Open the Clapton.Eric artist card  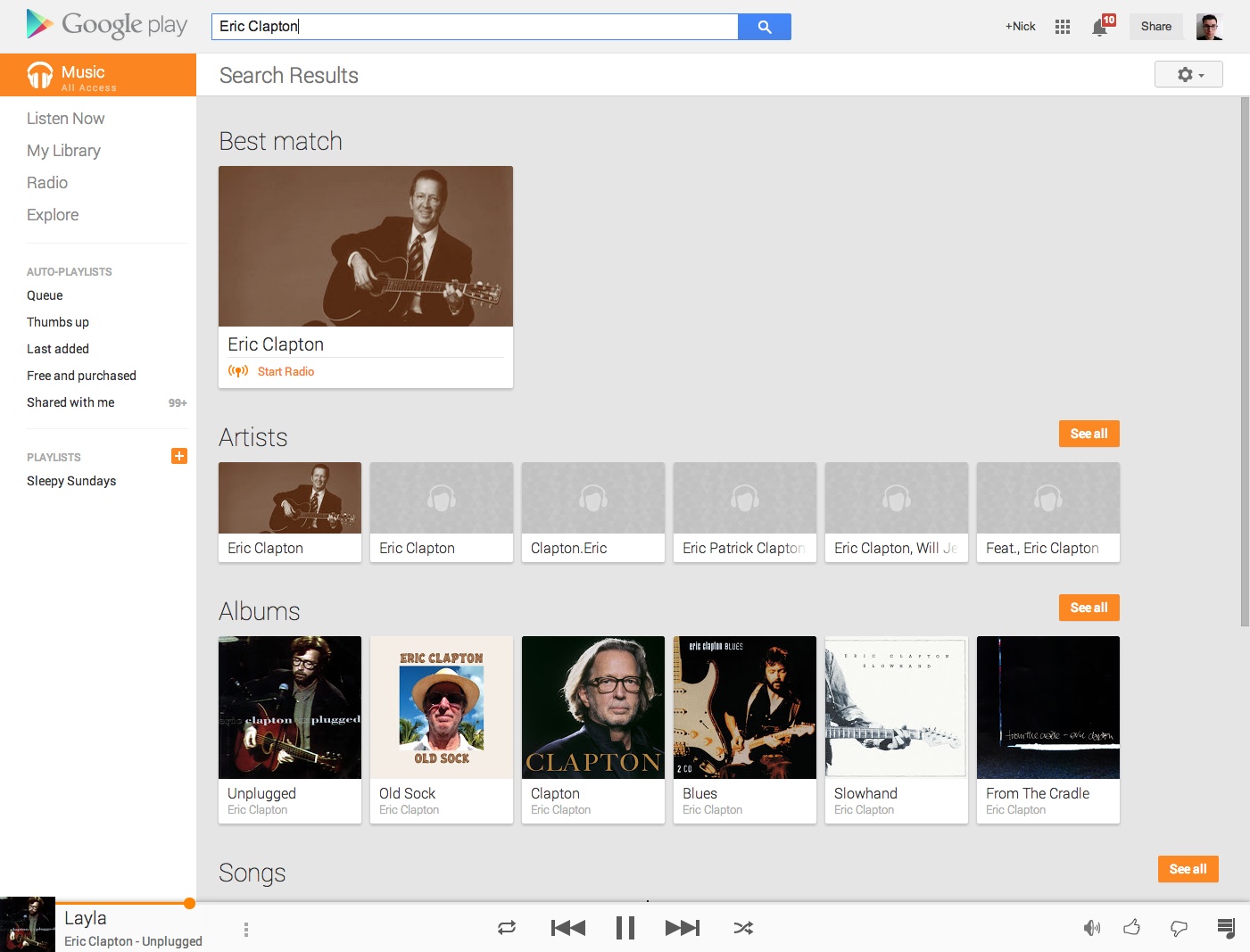593,512
